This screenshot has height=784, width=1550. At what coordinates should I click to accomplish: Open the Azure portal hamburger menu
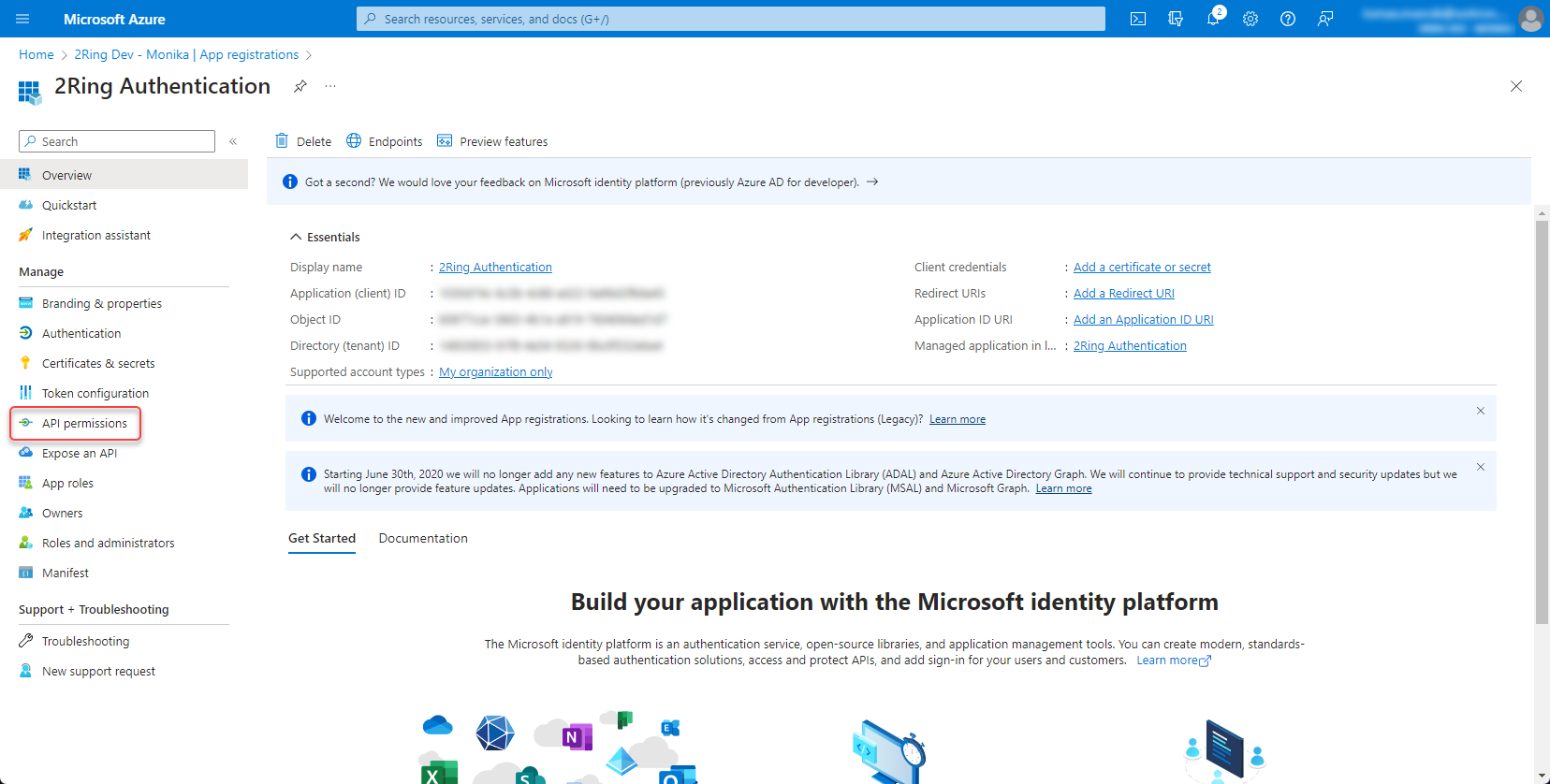pyautogui.click(x=23, y=19)
